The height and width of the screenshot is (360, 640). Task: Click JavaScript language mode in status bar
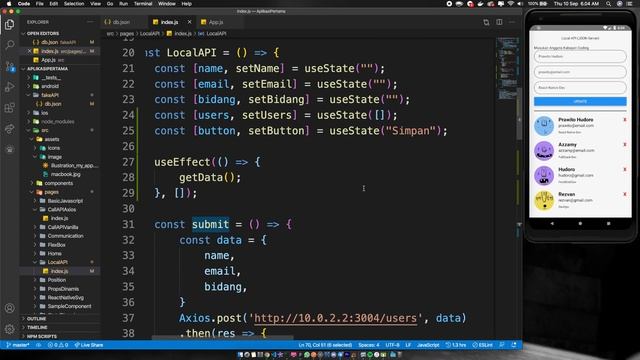click(428, 345)
